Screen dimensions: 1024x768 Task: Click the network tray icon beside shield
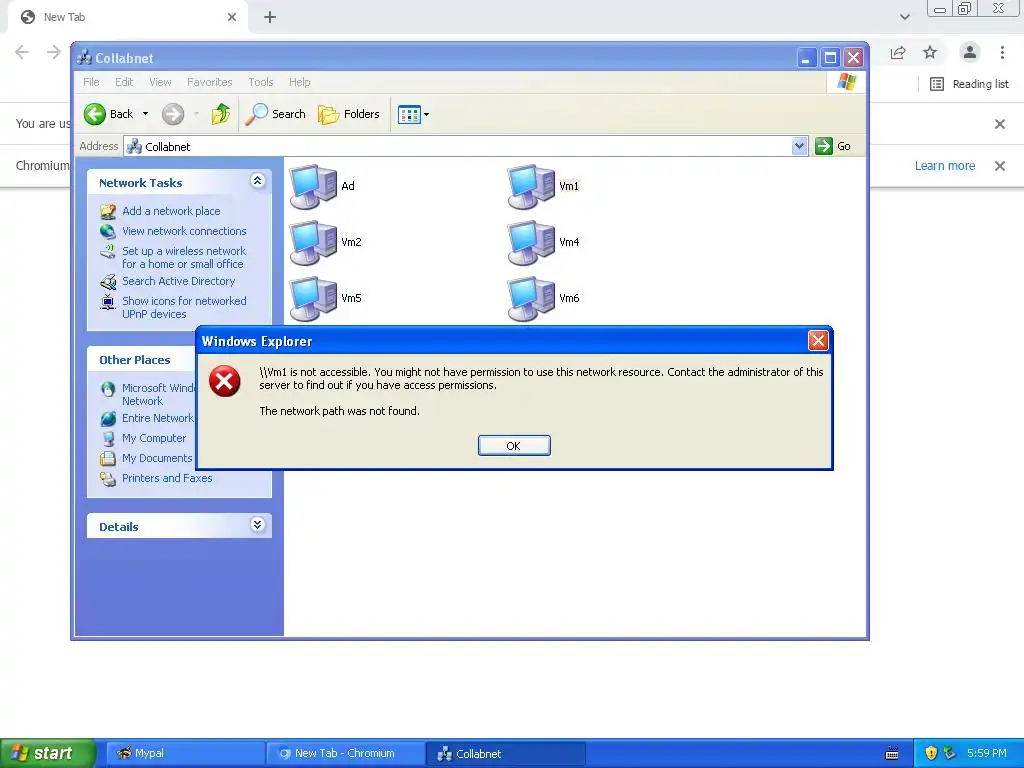click(x=950, y=753)
